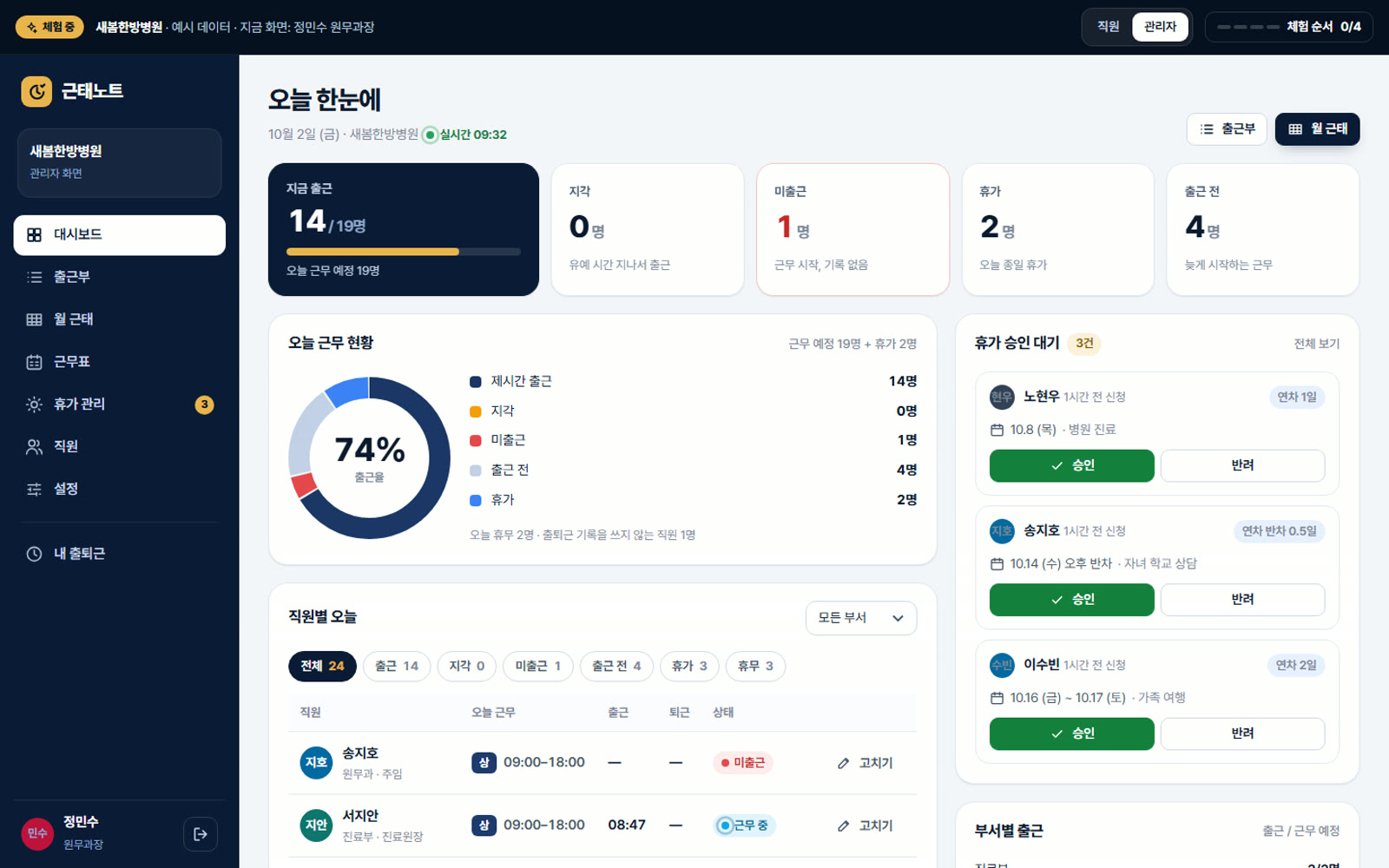Select the 휴무 3 filter tab

point(755,666)
